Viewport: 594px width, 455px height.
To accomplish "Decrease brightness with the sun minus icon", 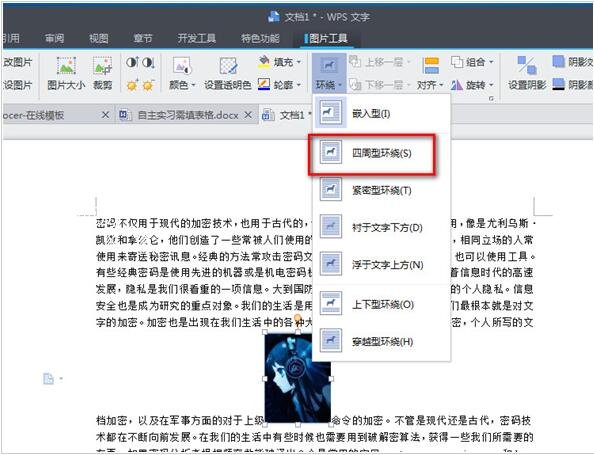I will 148,85.
